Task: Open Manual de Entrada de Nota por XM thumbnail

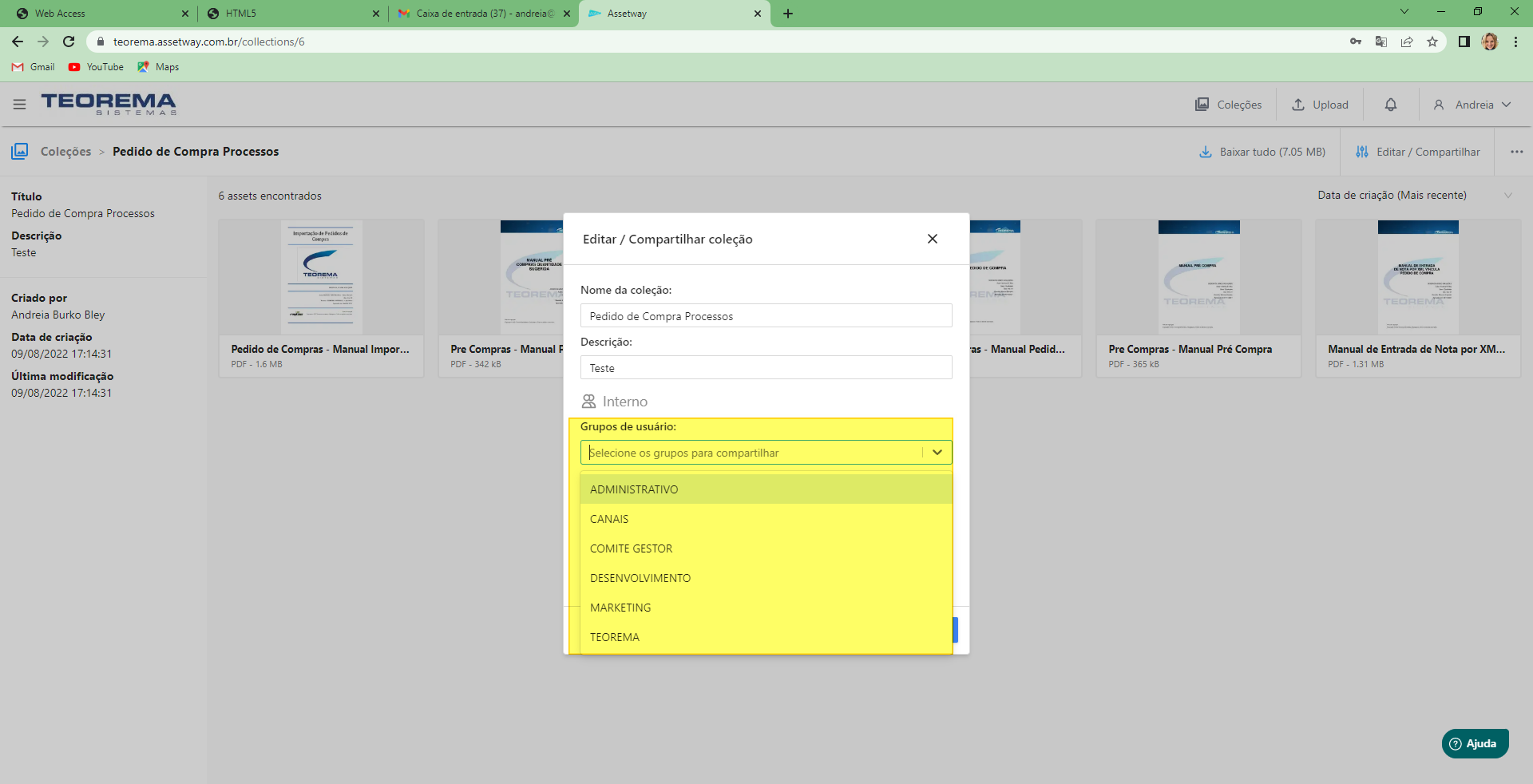Action: (1418, 277)
